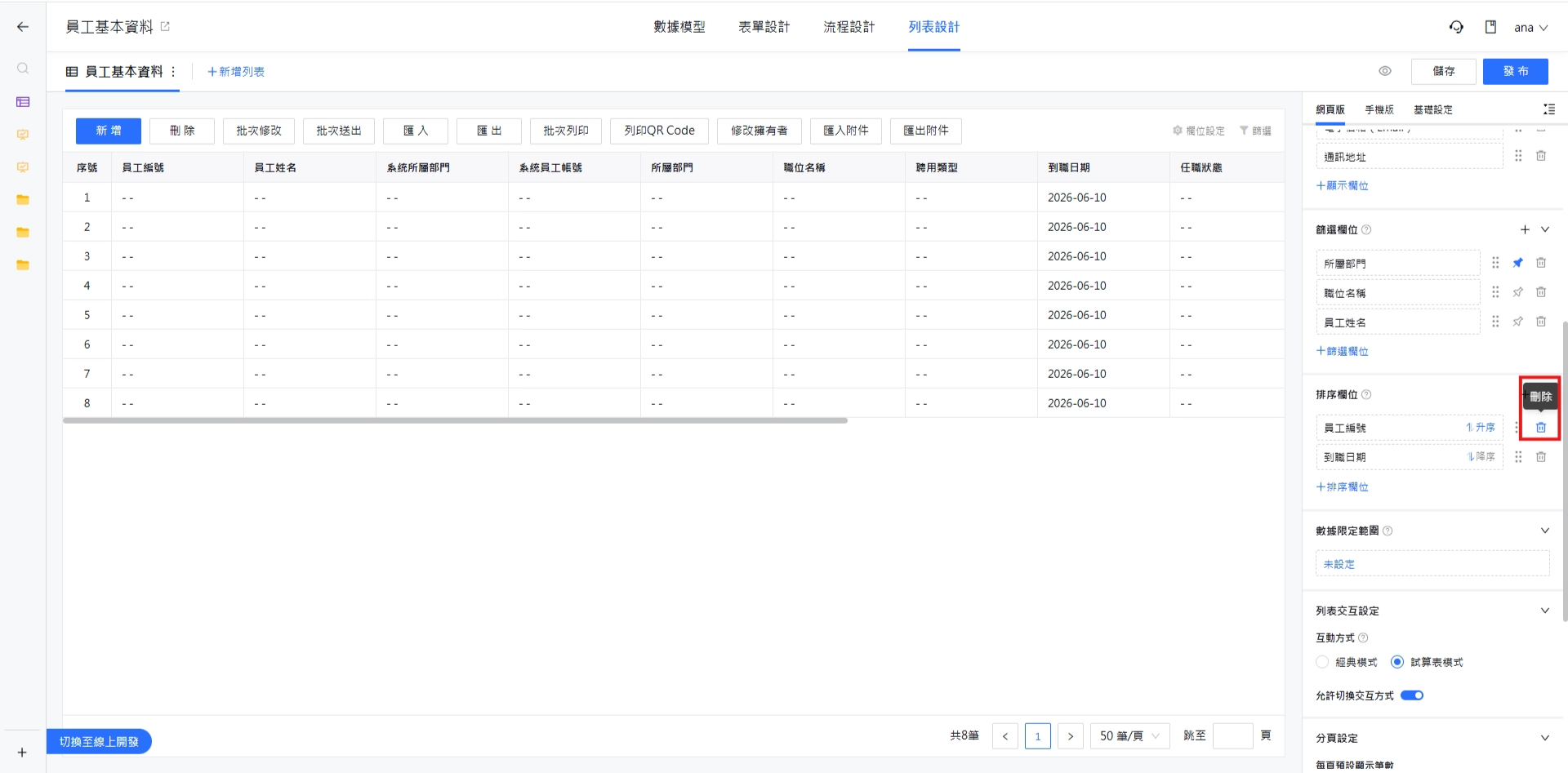Go to the previous page arrow
Image resolution: width=1568 pixels, height=773 pixels.
[1005, 736]
